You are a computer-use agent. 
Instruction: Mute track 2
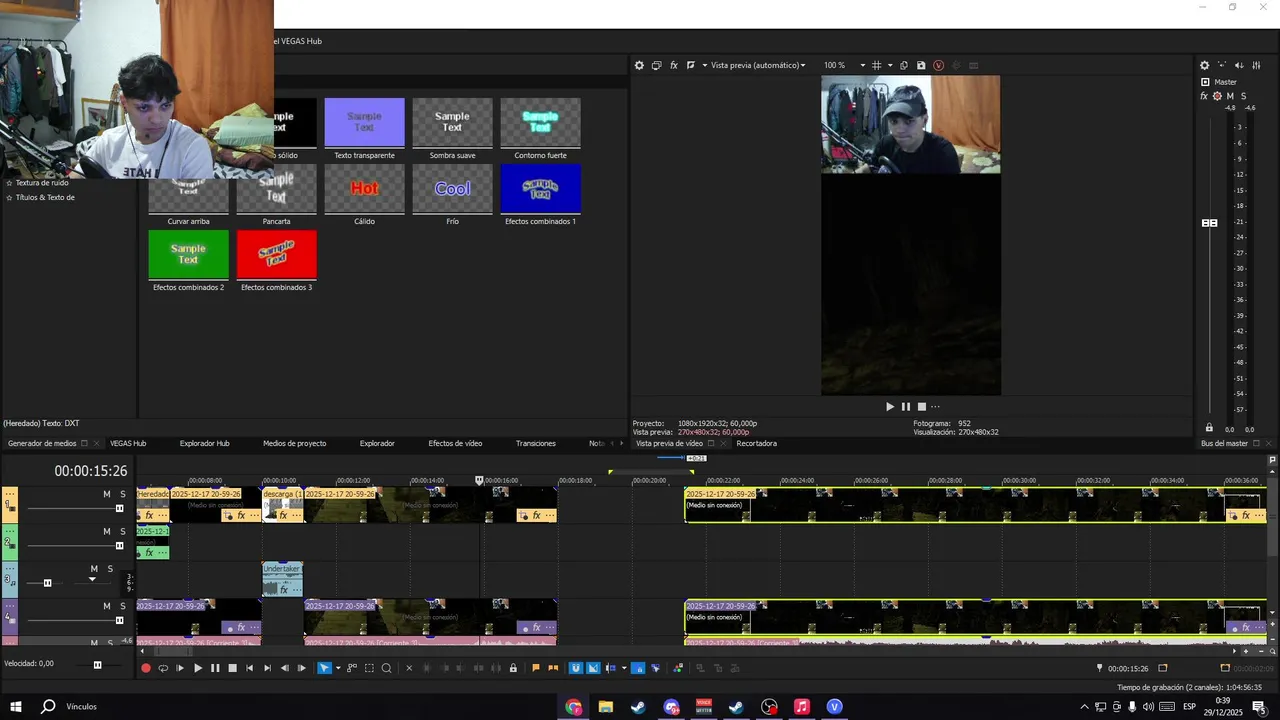pos(107,531)
